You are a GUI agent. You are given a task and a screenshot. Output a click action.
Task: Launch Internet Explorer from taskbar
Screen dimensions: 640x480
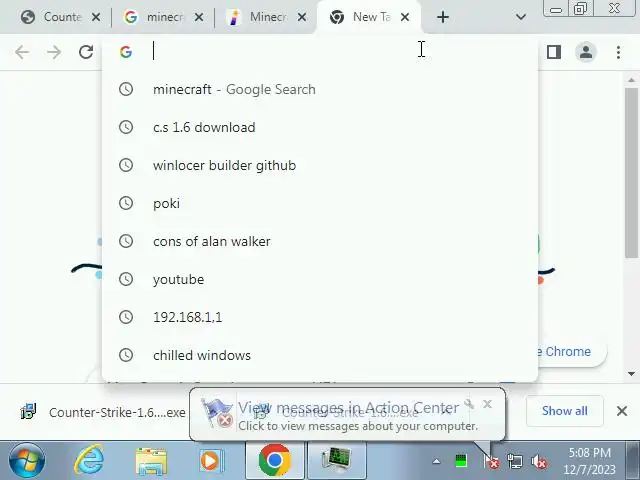point(89,460)
